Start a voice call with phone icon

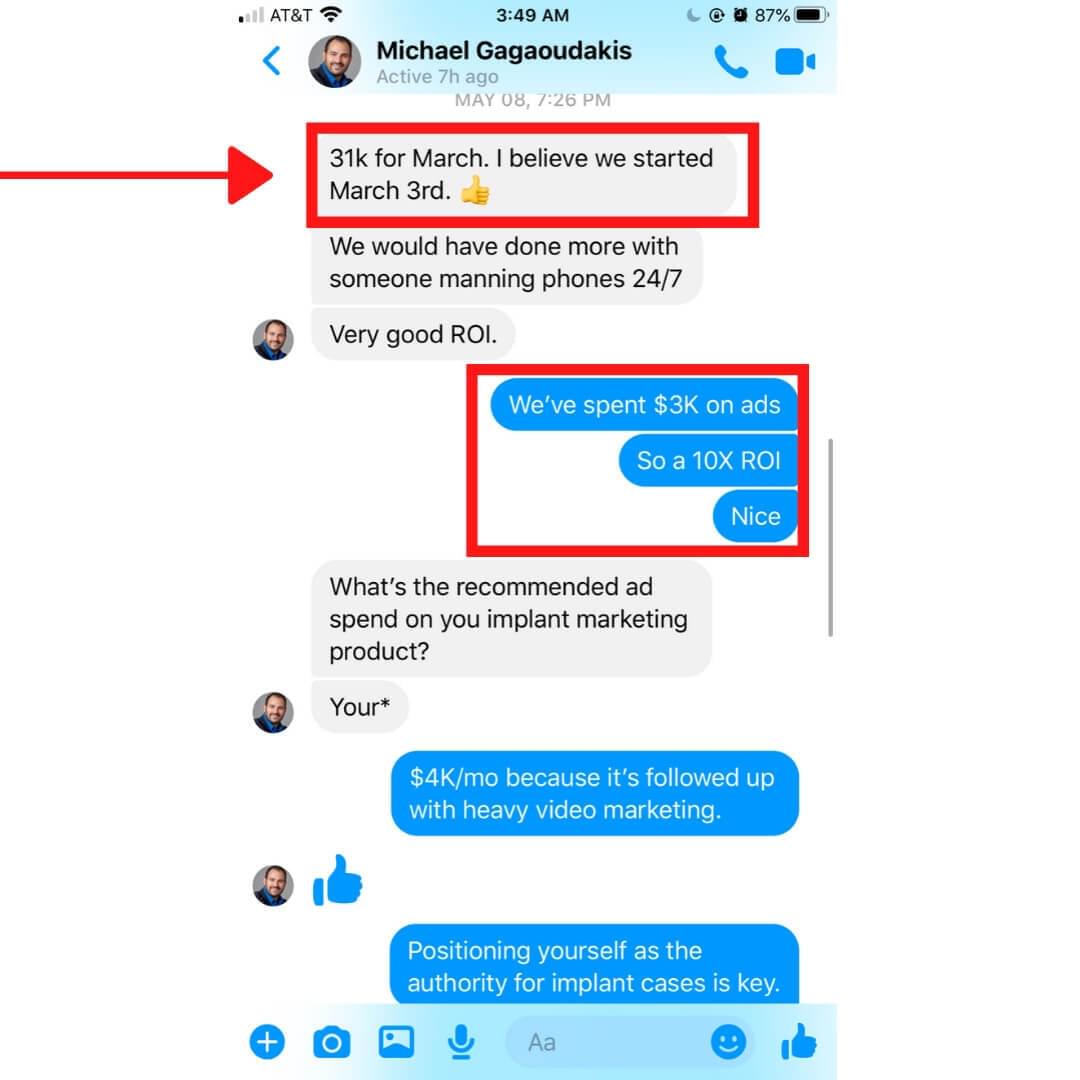click(730, 61)
